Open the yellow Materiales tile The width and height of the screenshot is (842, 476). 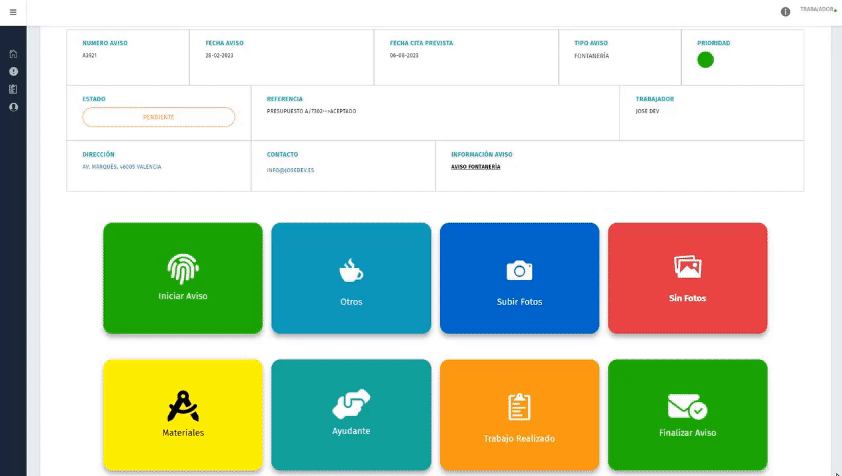coord(183,414)
